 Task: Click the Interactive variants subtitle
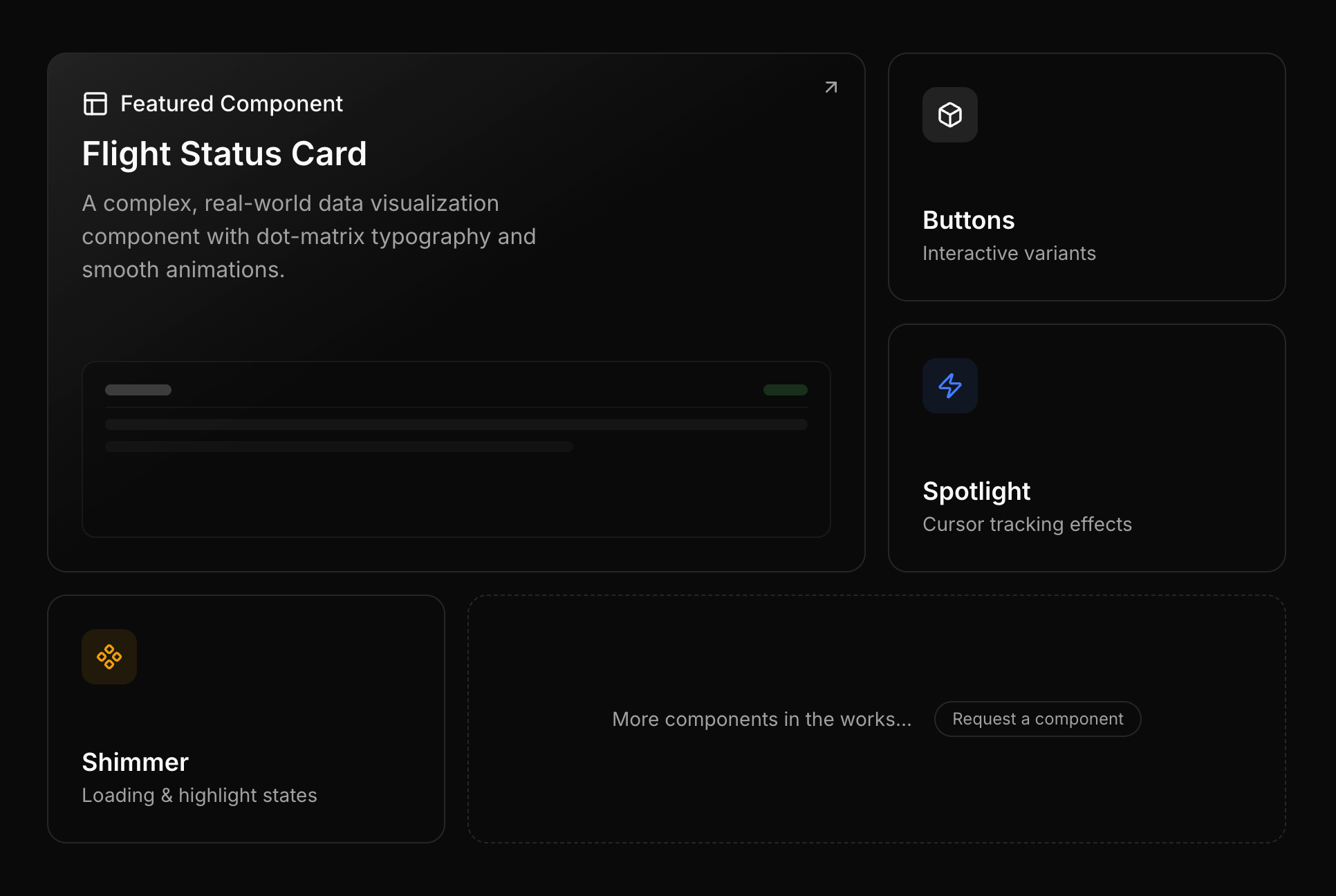click(x=1009, y=254)
